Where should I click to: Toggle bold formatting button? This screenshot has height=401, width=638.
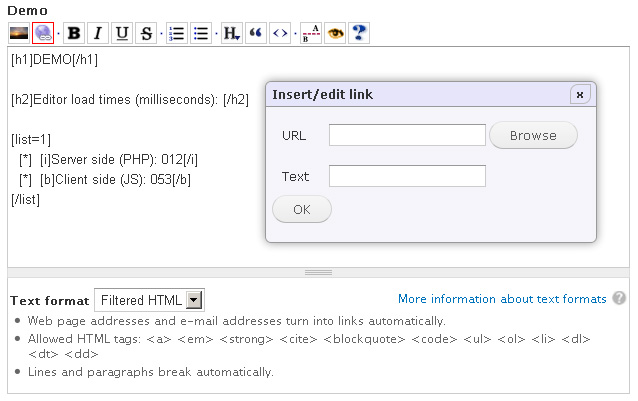click(74, 33)
